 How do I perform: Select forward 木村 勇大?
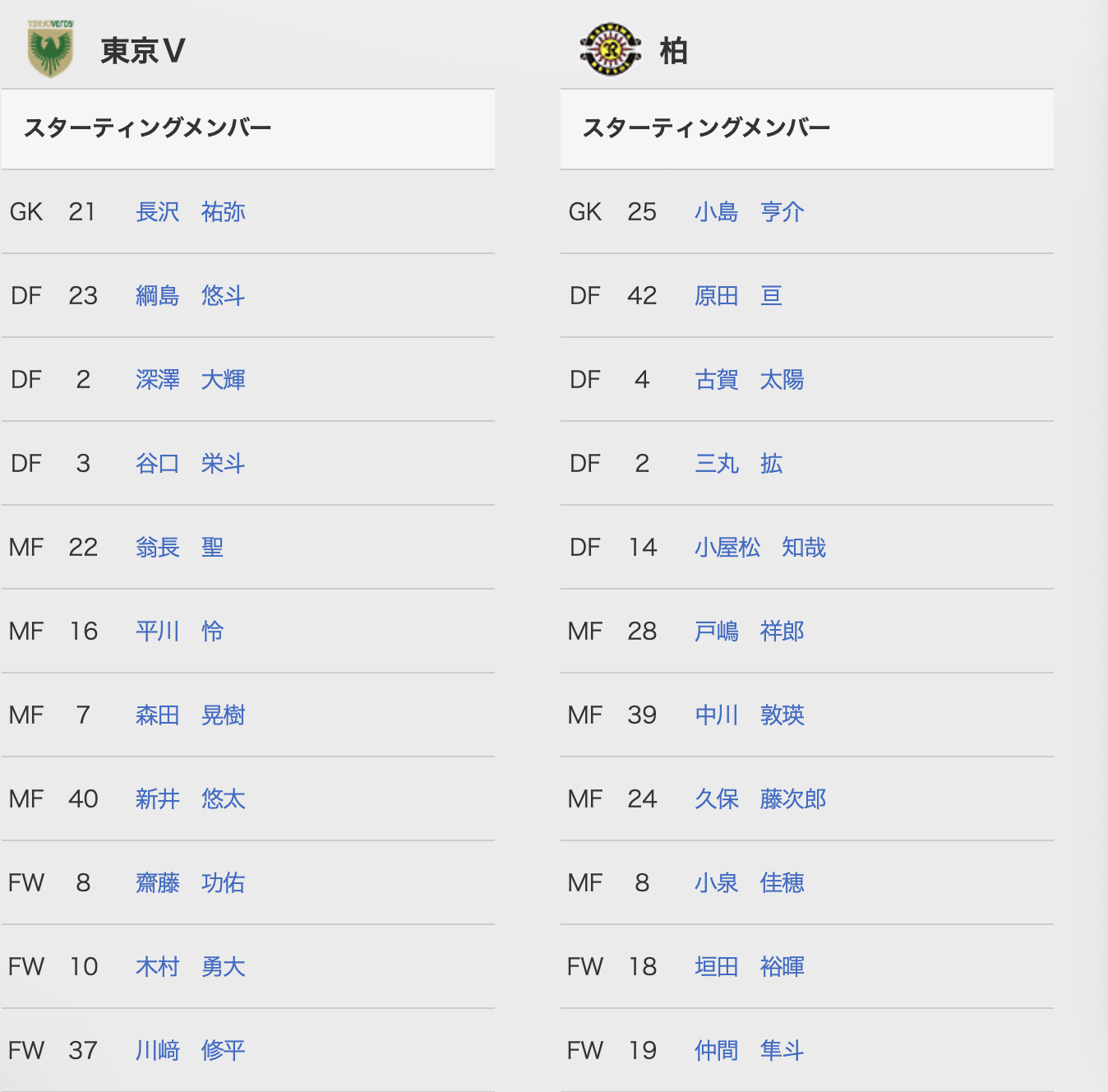coord(191,967)
